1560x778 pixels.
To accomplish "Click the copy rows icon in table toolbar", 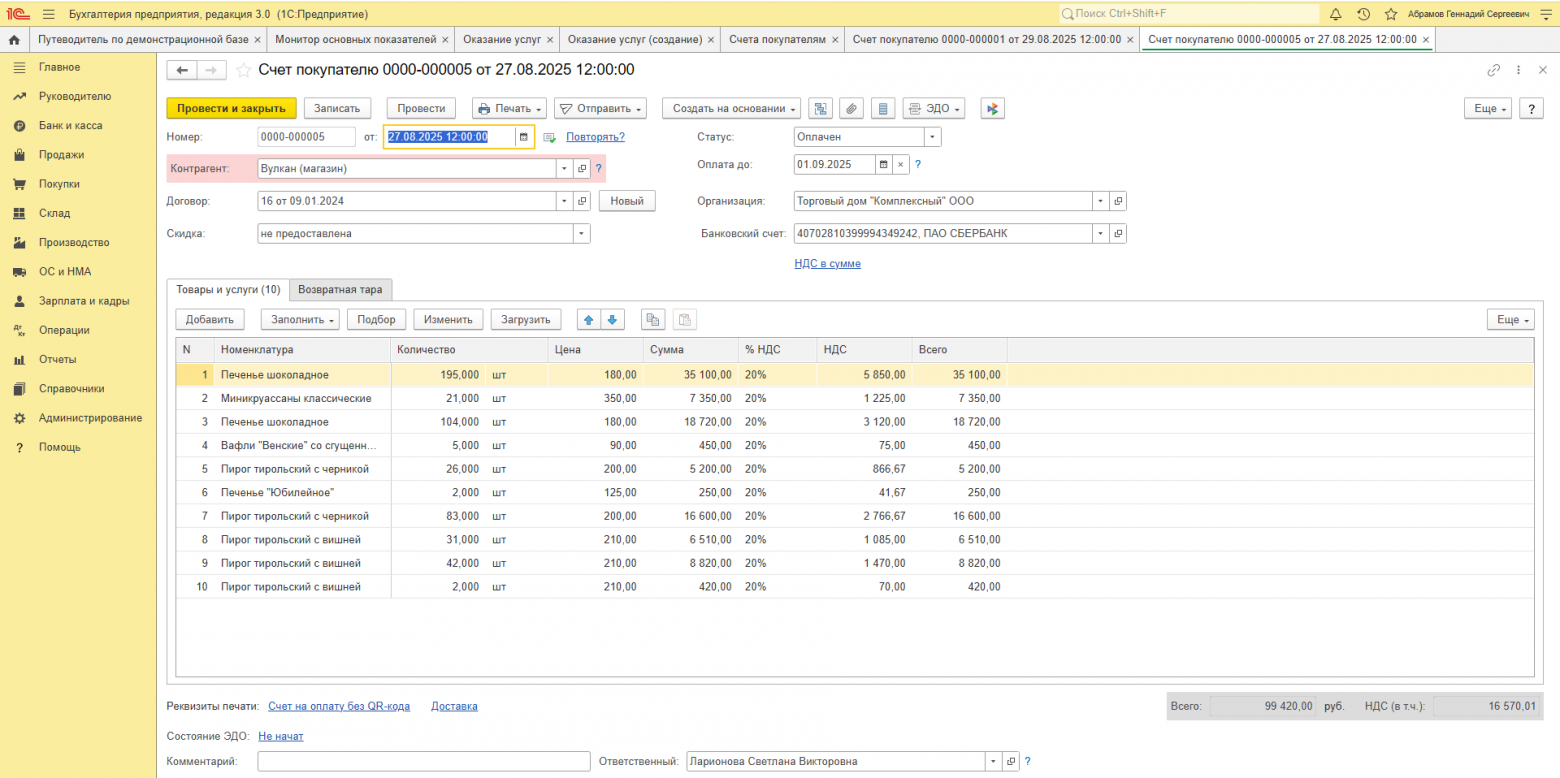I will click(653, 320).
